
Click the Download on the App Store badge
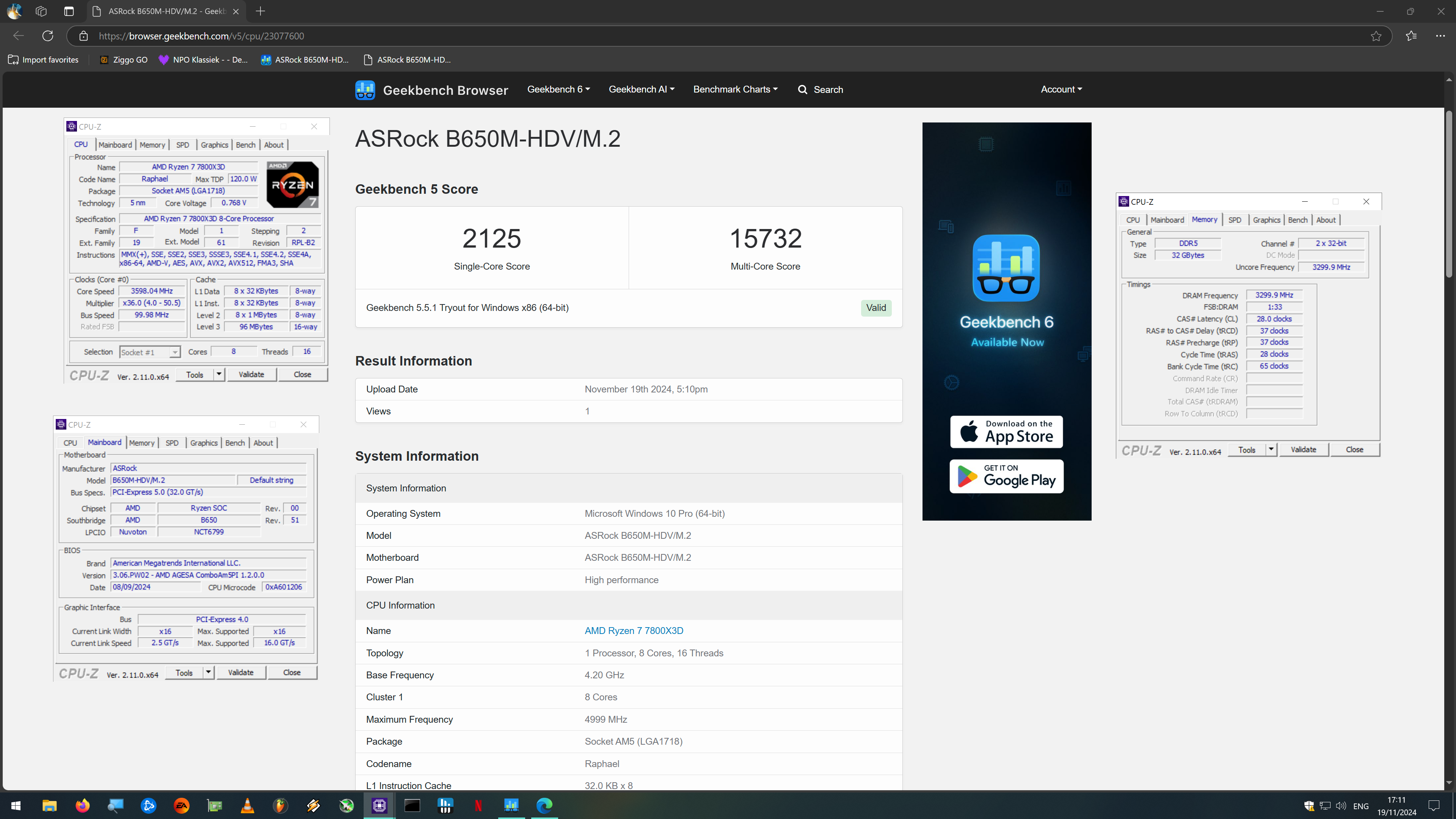click(x=1006, y=432)
